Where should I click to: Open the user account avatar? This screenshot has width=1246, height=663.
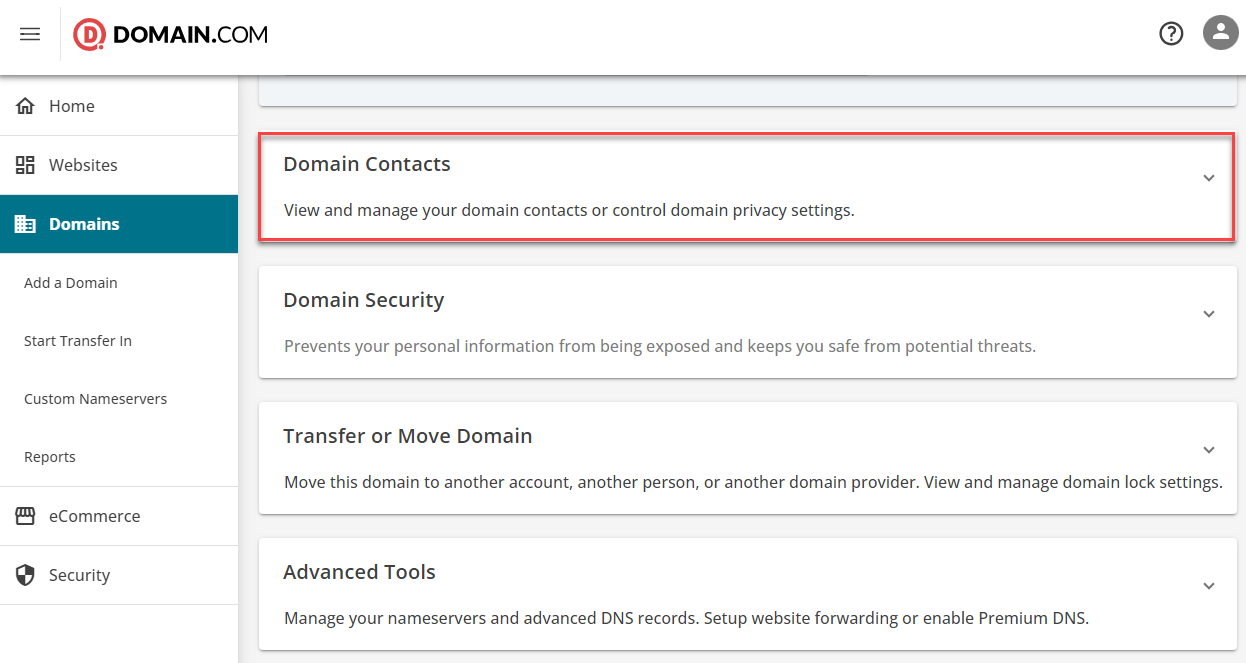pos(1220,33)
